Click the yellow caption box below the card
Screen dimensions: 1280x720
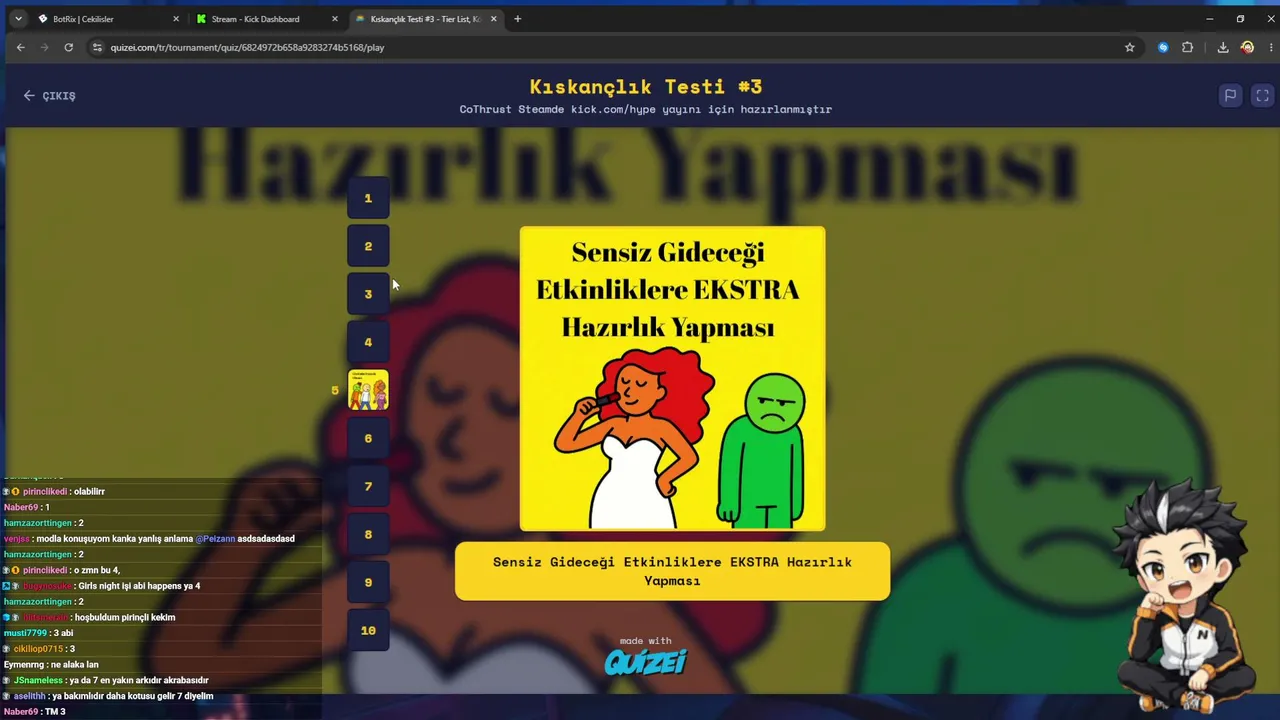pyautogui.click(x=672, y=571)
